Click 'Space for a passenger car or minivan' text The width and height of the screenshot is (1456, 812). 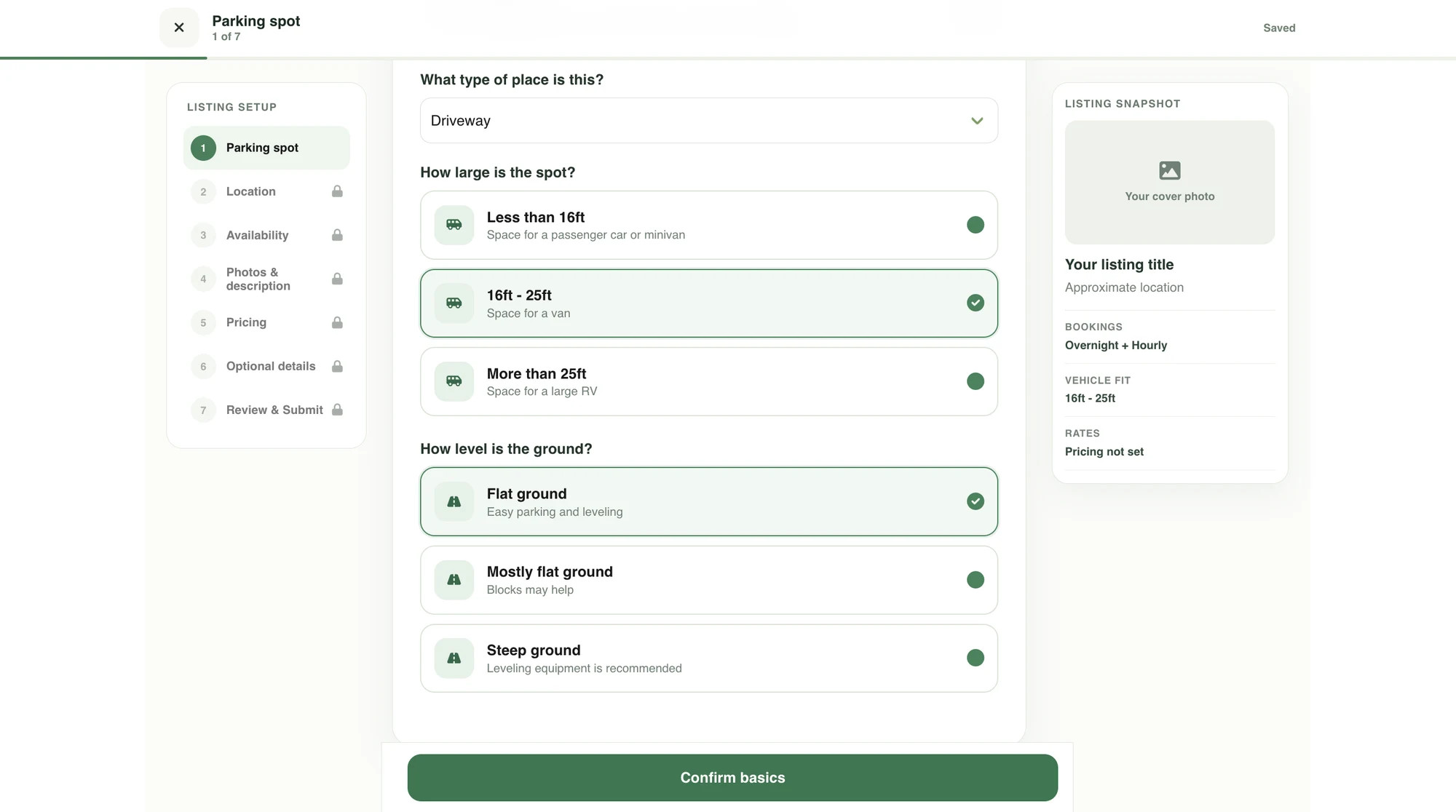click(586, 235)
